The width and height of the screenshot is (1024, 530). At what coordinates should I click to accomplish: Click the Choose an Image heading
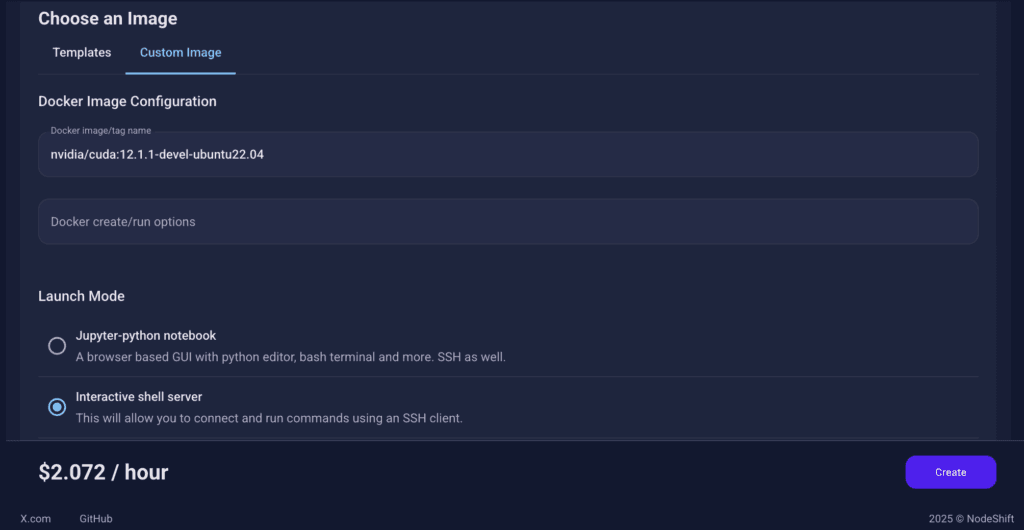click(107, 18)
